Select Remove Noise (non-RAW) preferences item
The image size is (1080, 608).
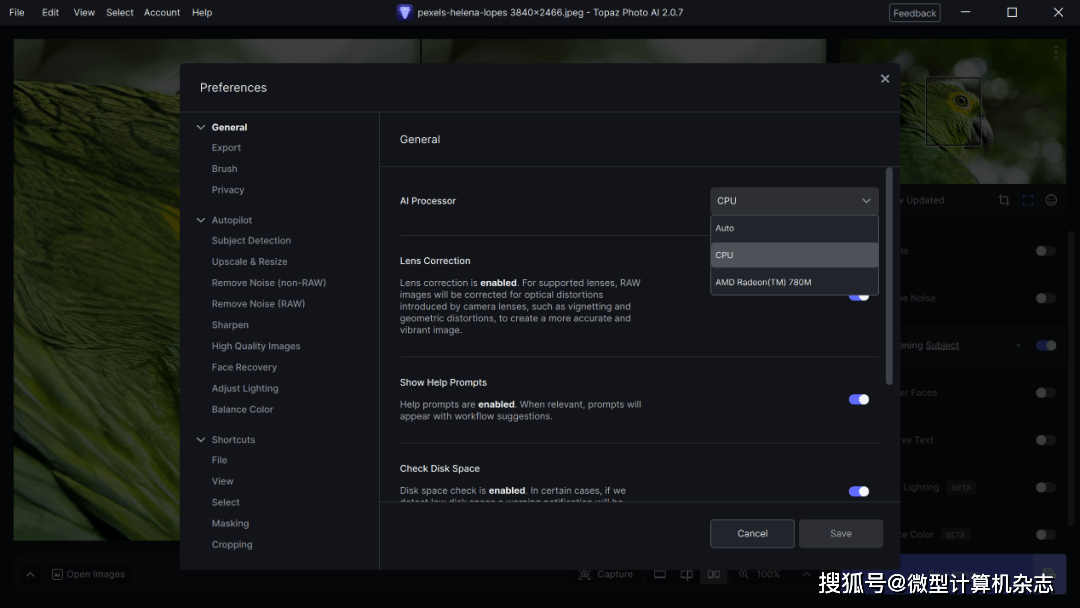click(x=269, y=283)
